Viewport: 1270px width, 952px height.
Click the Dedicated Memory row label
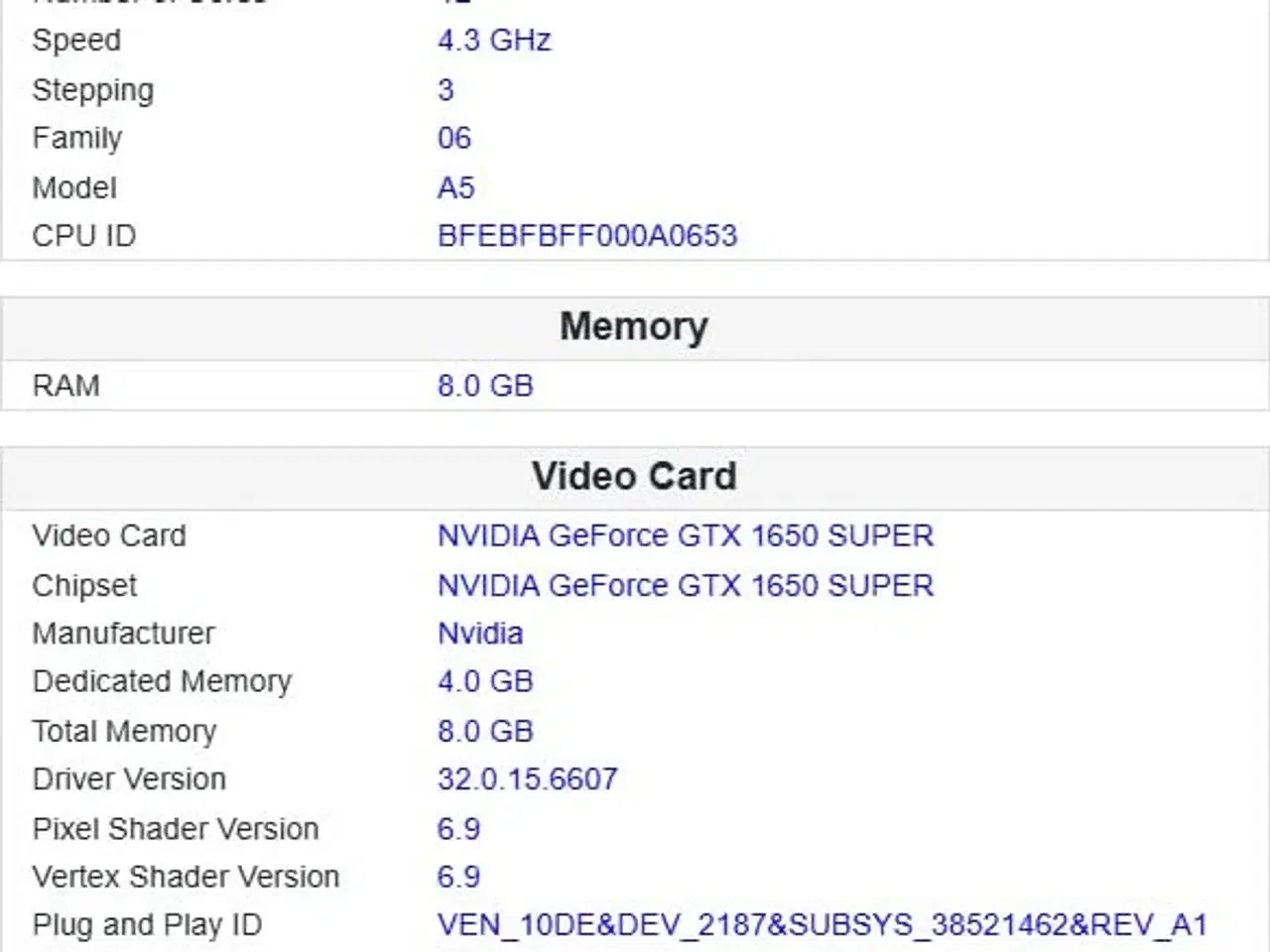(162, 682)
